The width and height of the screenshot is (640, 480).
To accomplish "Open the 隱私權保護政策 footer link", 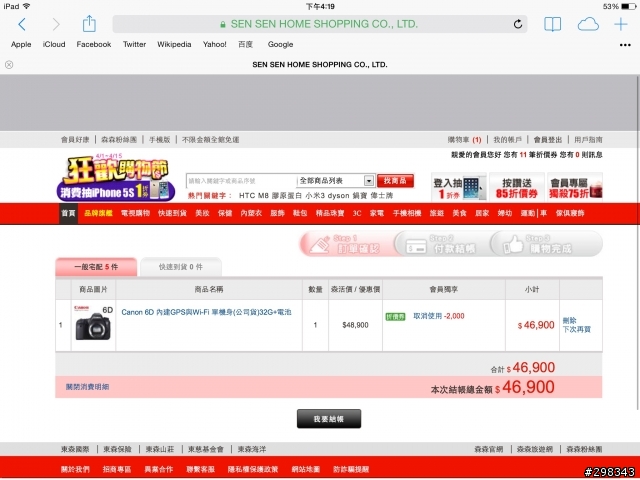I will (x=253, y=469).
